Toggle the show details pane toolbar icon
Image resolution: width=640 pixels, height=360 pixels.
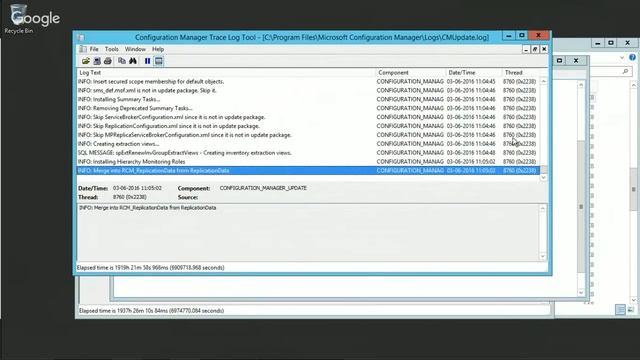(159, 61)
